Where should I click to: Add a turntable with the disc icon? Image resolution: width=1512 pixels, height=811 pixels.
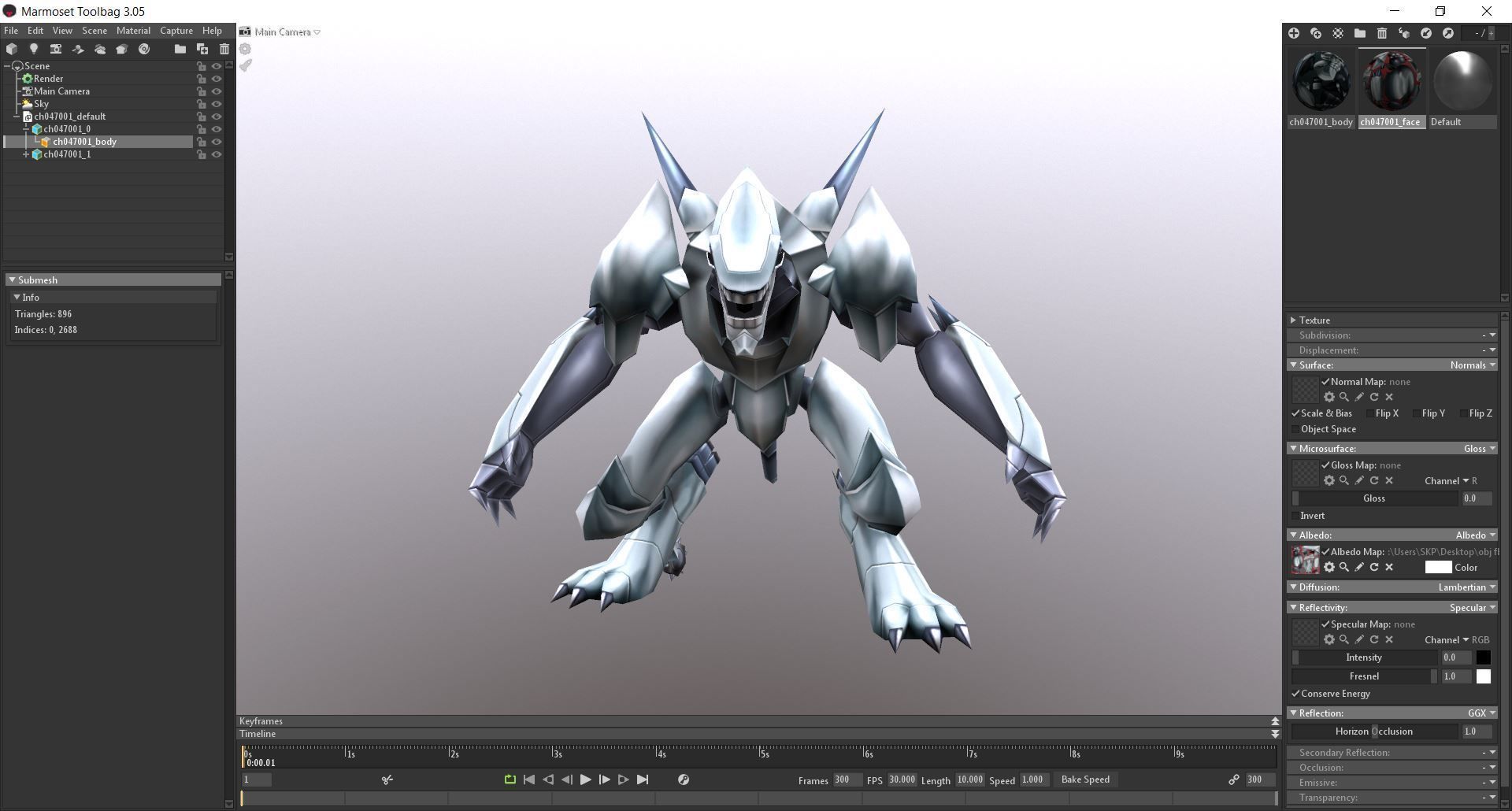(144, 49)
